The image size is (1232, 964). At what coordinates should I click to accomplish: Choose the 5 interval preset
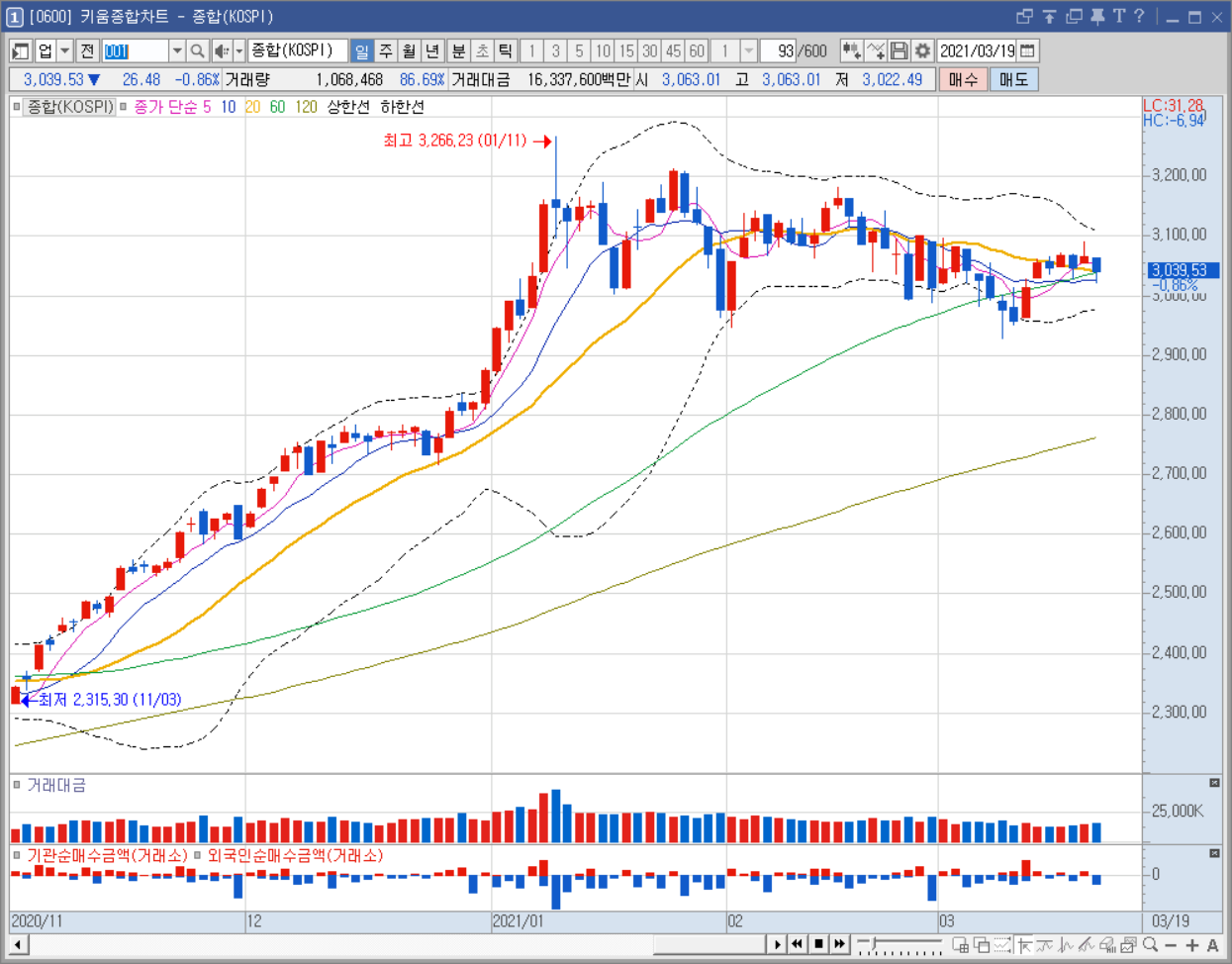579,50
